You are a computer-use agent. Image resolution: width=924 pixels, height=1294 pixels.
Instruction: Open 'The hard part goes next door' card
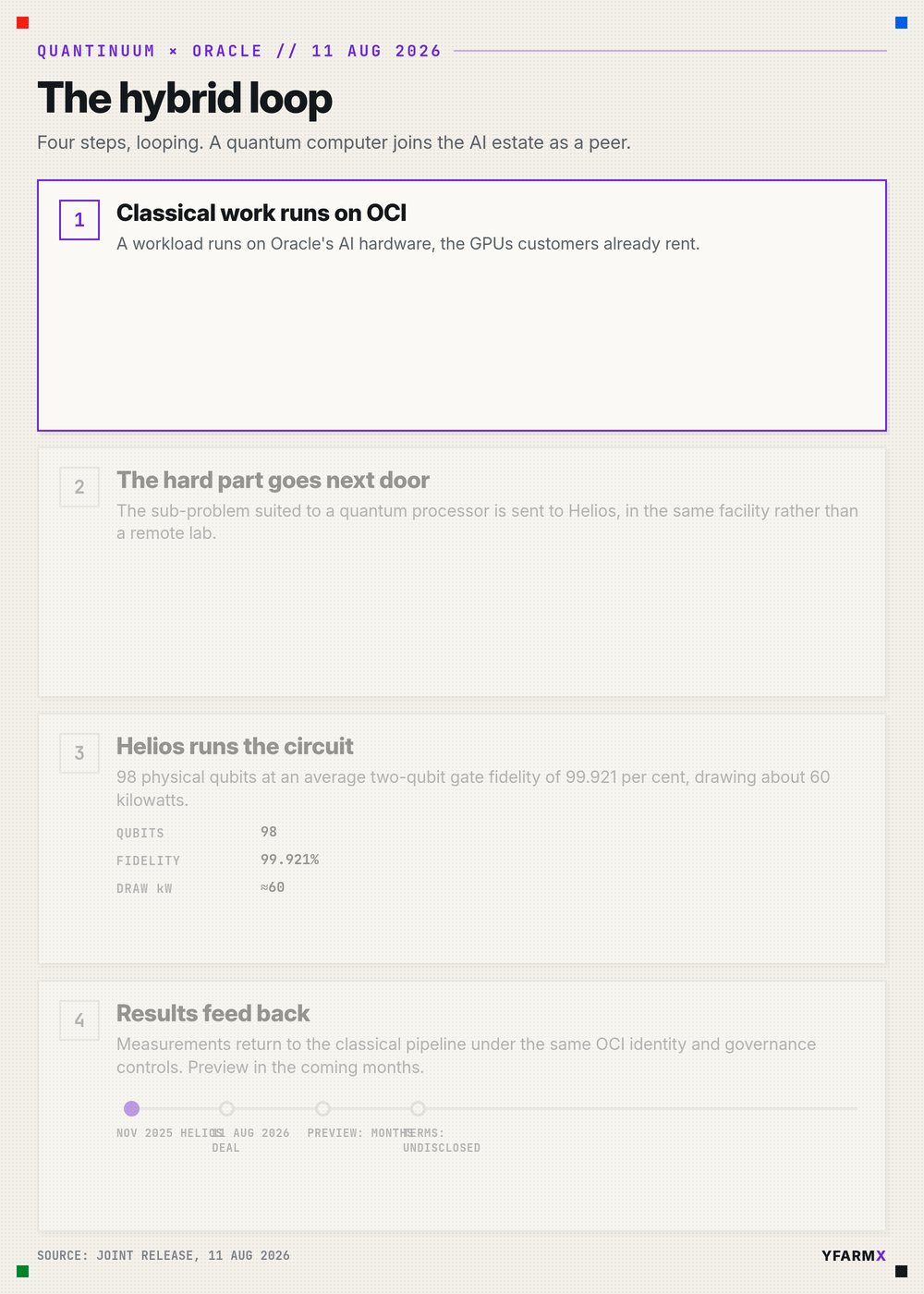pos(462,572)
